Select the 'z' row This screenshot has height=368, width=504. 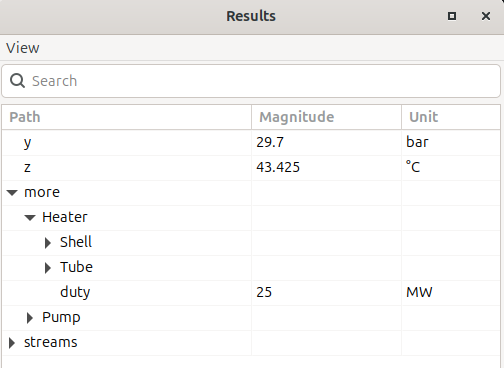click(x=251, y=167)
